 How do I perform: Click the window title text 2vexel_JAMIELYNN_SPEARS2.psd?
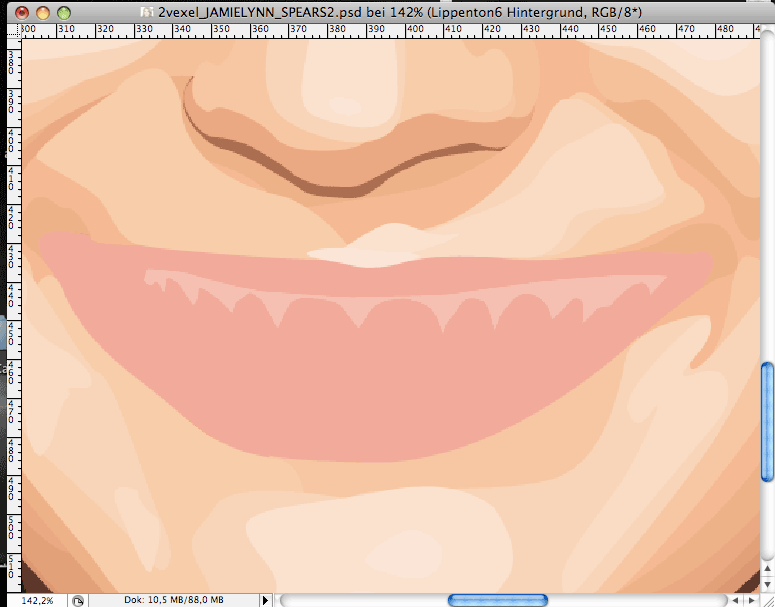click(x=260, y=12)
